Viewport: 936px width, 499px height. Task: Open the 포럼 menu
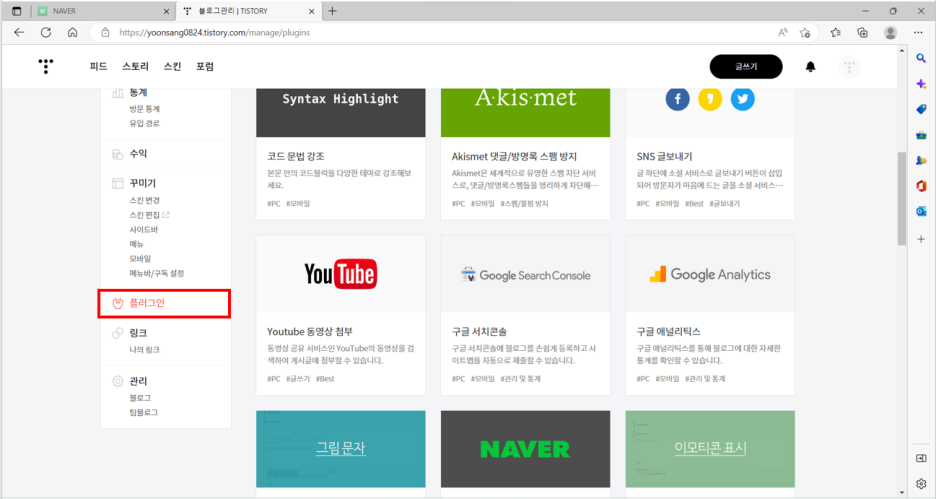click(205, 66)
